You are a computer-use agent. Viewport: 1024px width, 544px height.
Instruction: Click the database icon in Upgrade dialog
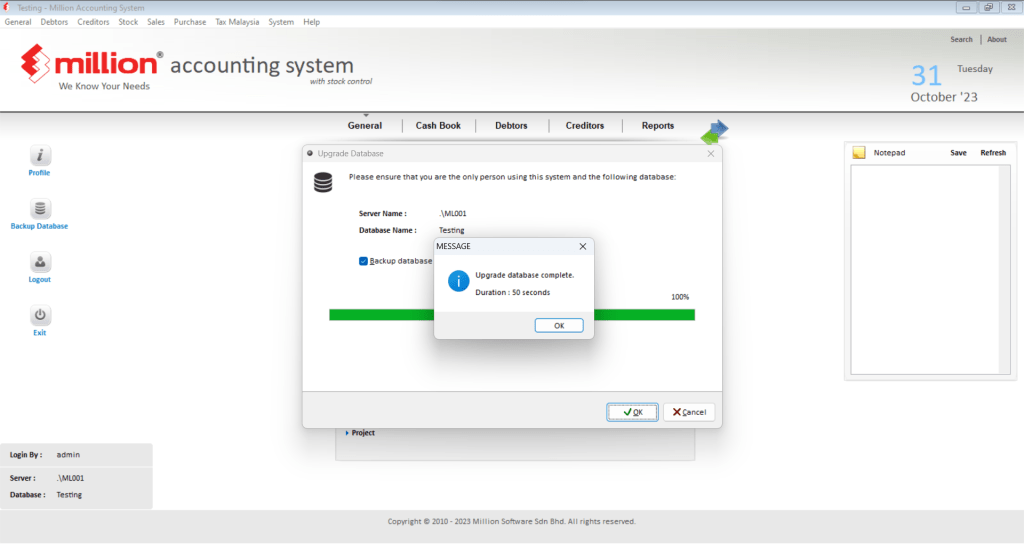tap(323, 182)
